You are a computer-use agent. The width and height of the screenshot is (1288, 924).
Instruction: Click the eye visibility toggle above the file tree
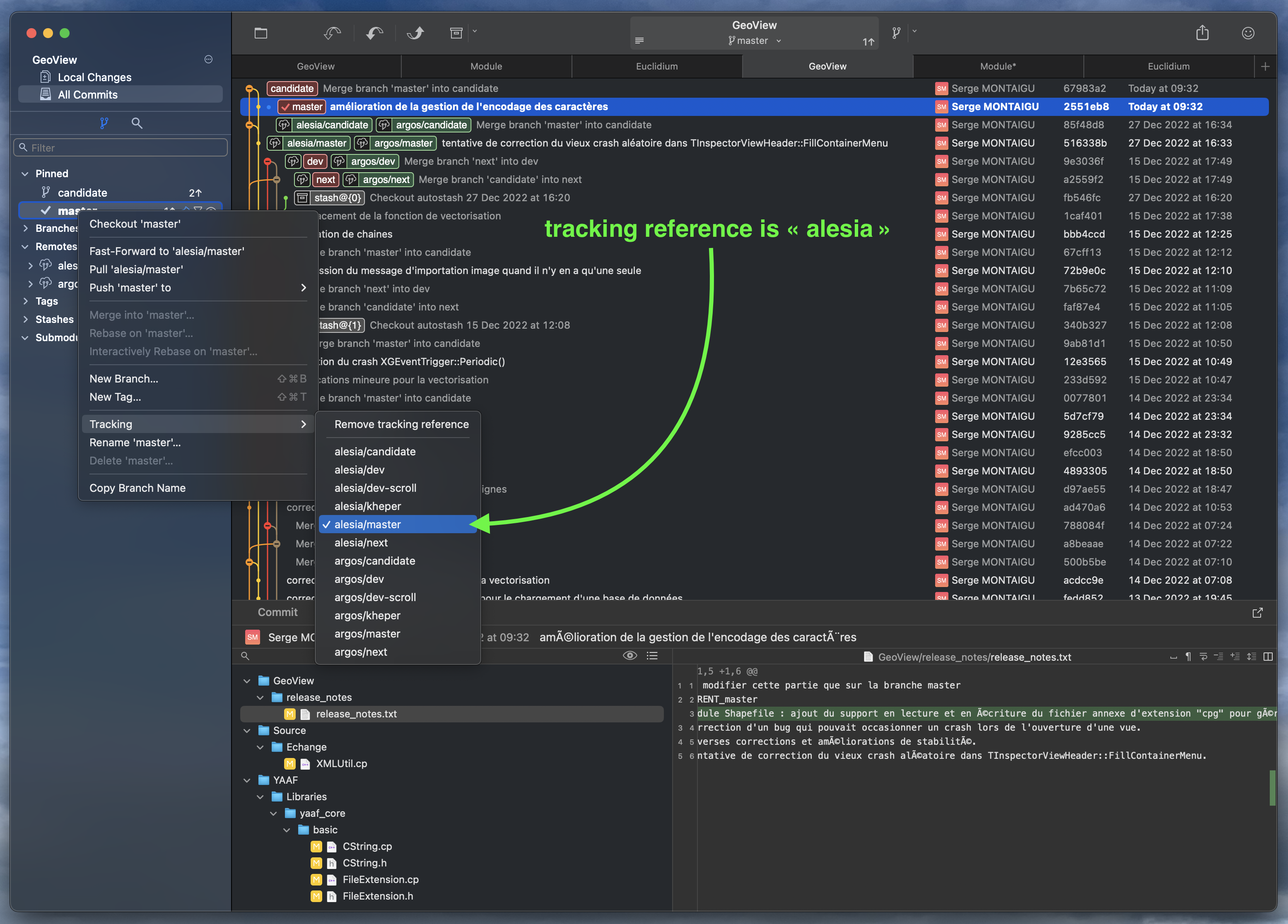630,656
